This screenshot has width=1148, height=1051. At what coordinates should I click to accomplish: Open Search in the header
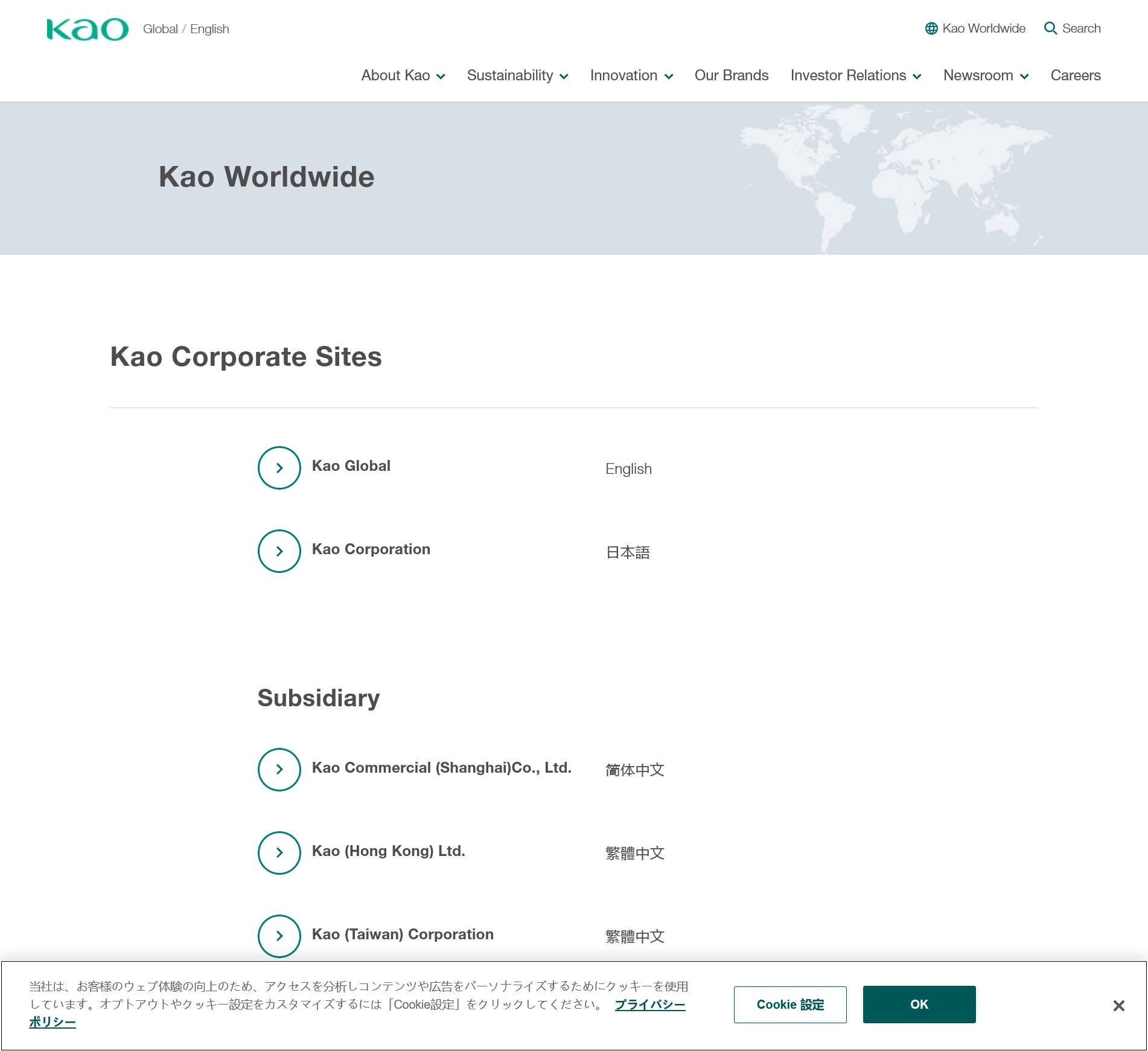click(x=1073, y=28)
